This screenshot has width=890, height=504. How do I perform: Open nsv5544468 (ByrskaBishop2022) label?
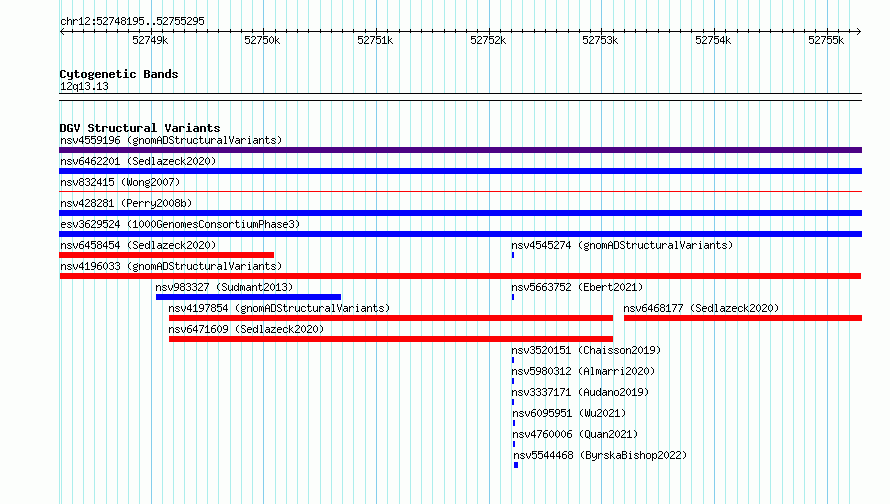tap(600, 455)
